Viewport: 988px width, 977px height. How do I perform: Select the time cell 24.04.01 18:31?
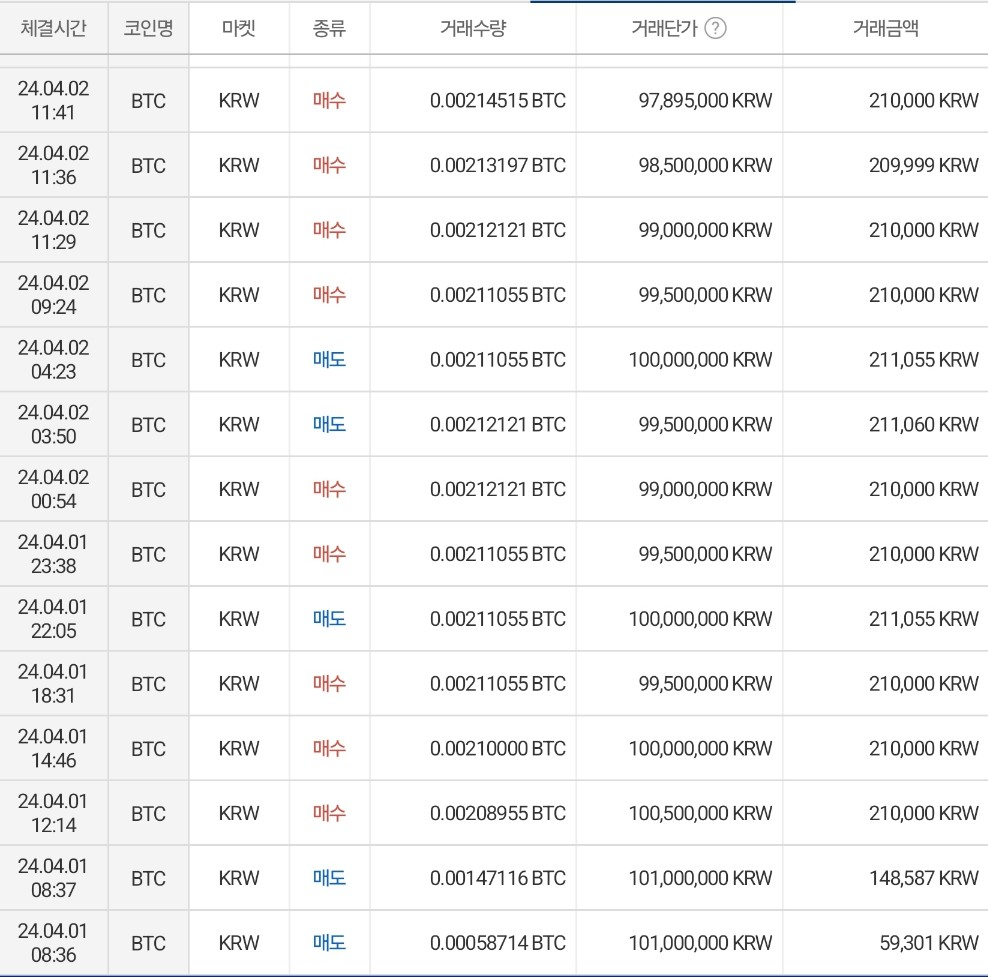click(54, 684)
